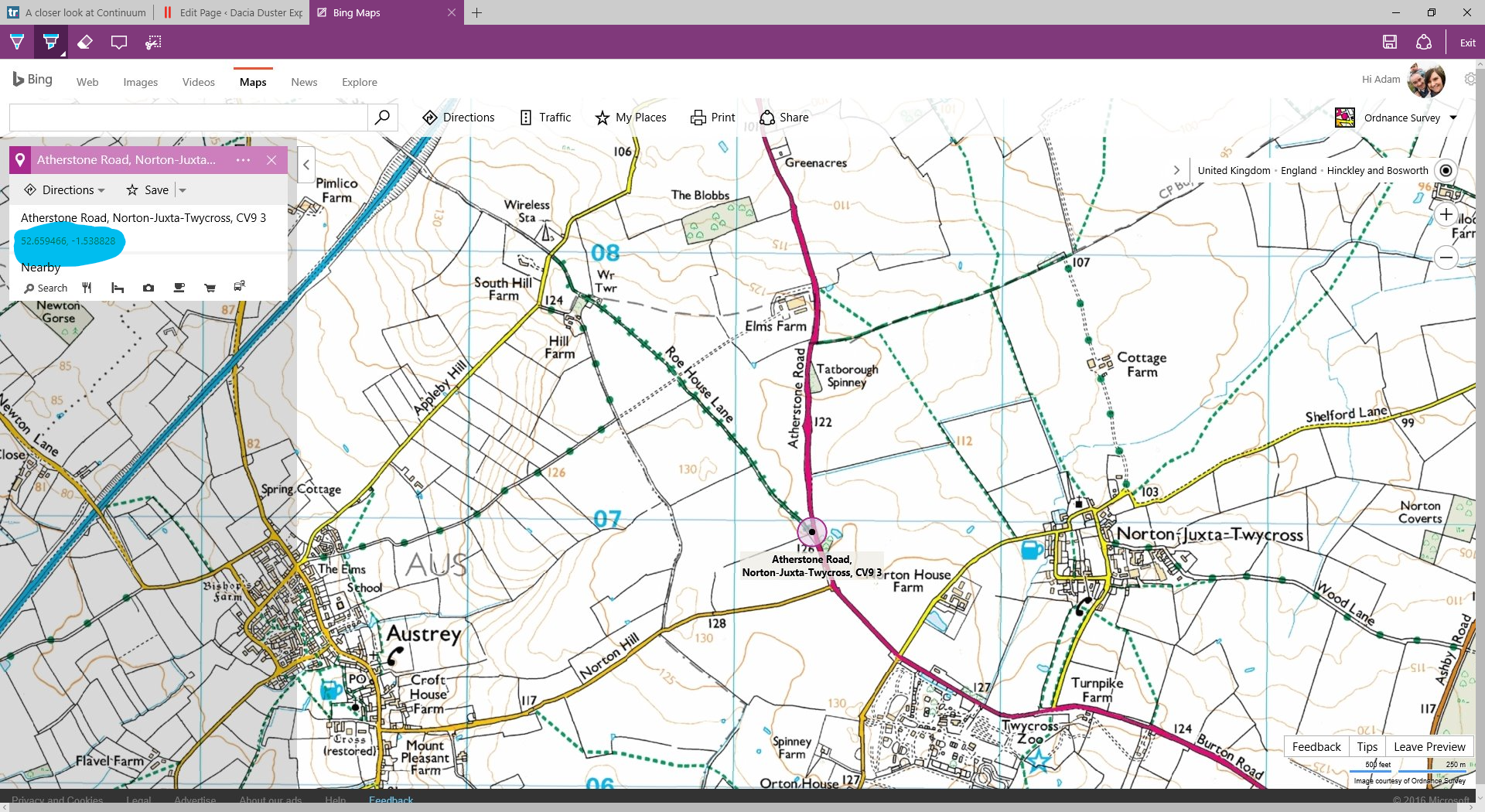Find nearby attractions via camera icon

(148, 288)
